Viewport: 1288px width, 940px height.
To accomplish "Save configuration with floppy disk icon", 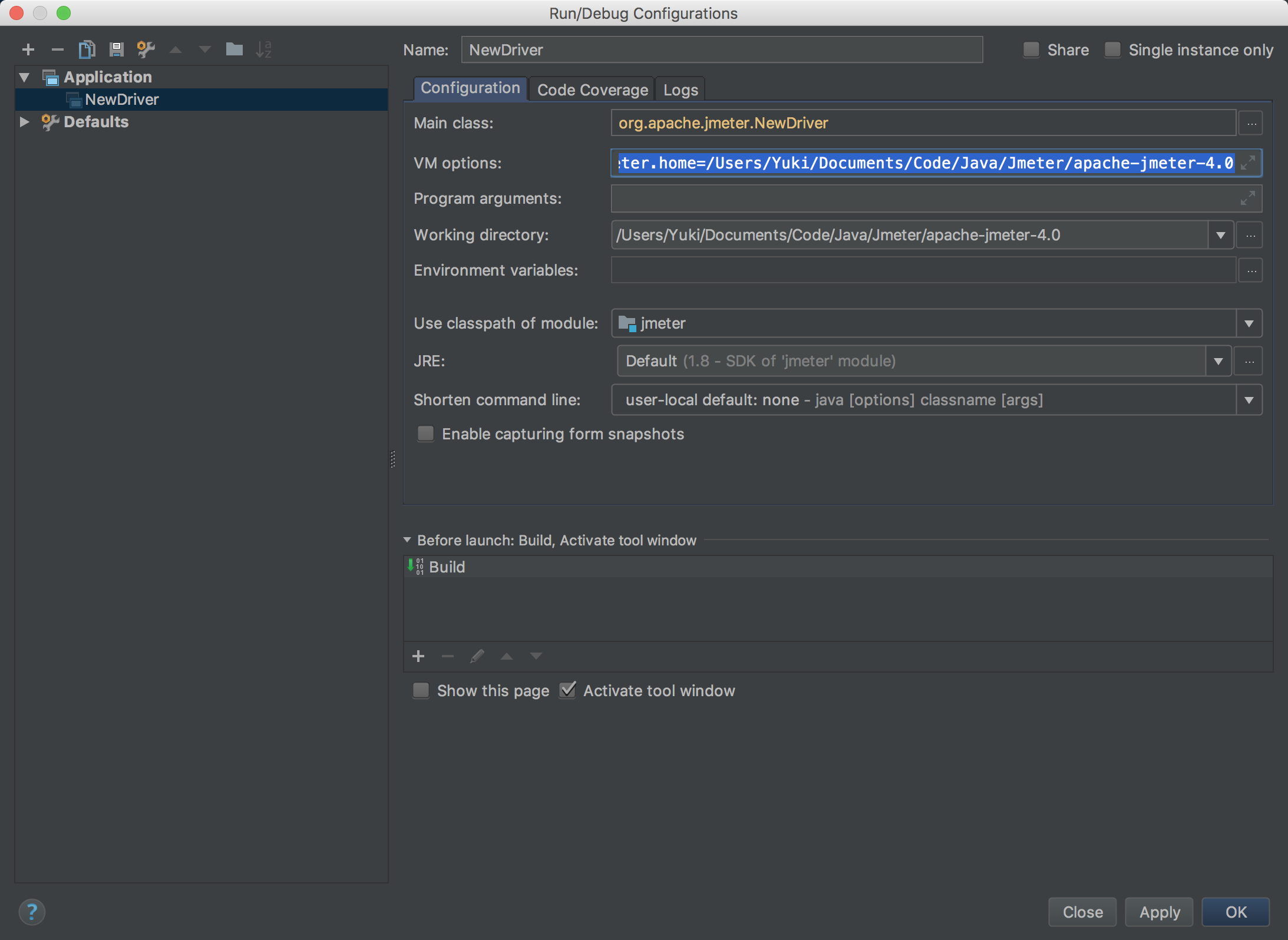I will pyautogui.click(x=116, y=50).
